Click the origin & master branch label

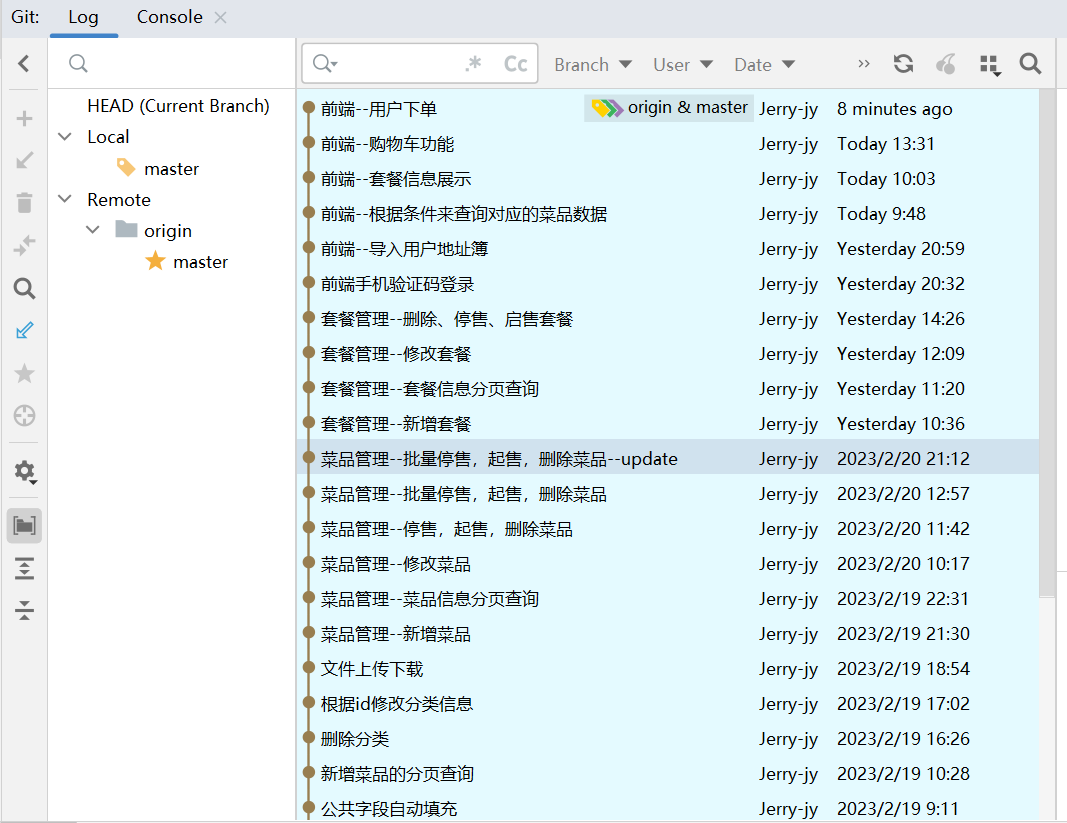click(x=669, y=108)
